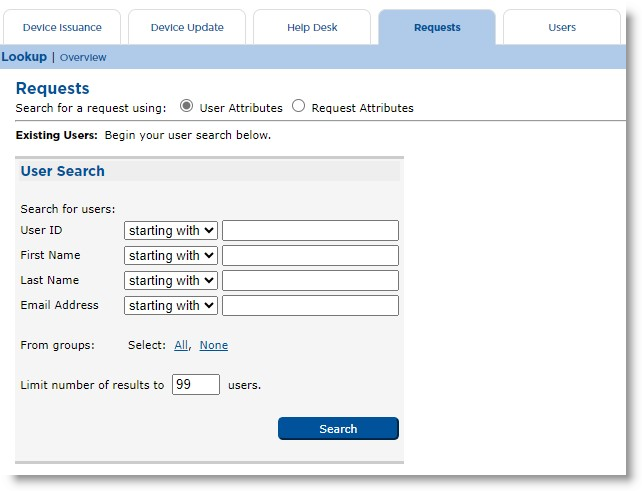Click the Requests page heading

pyautogui.click(x=52, y=88)
